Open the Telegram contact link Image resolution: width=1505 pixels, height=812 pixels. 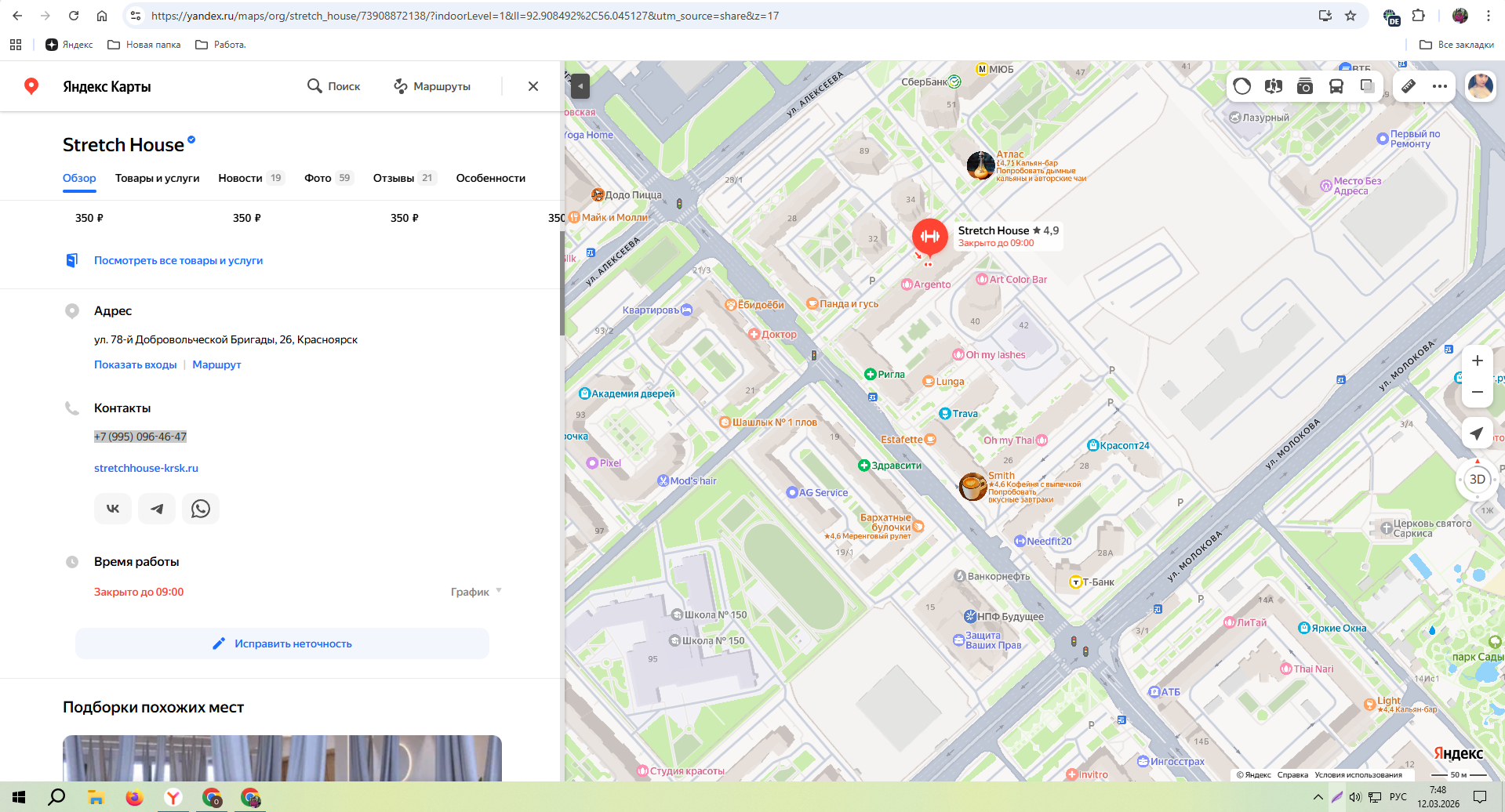click(x=157, y=509)
